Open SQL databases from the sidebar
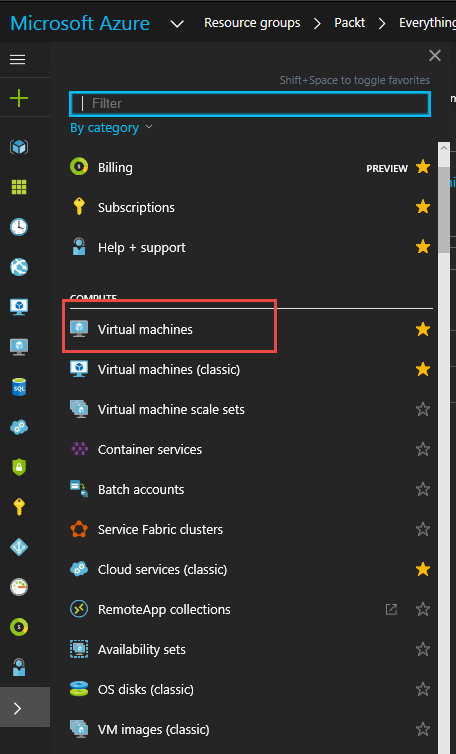Viewport: 456px width, 754px height. click(19, 387)
